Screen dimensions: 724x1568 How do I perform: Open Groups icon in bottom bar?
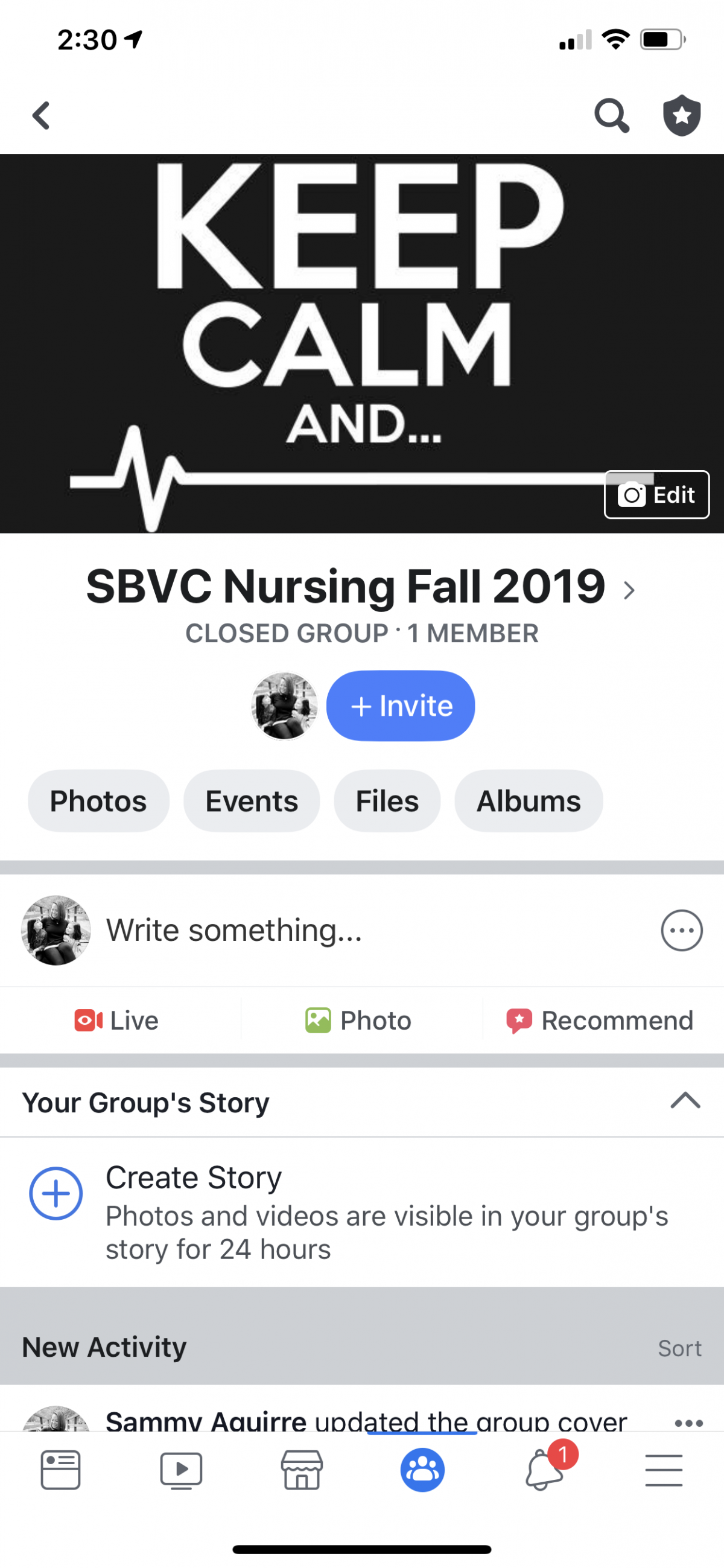(422, 1470)
